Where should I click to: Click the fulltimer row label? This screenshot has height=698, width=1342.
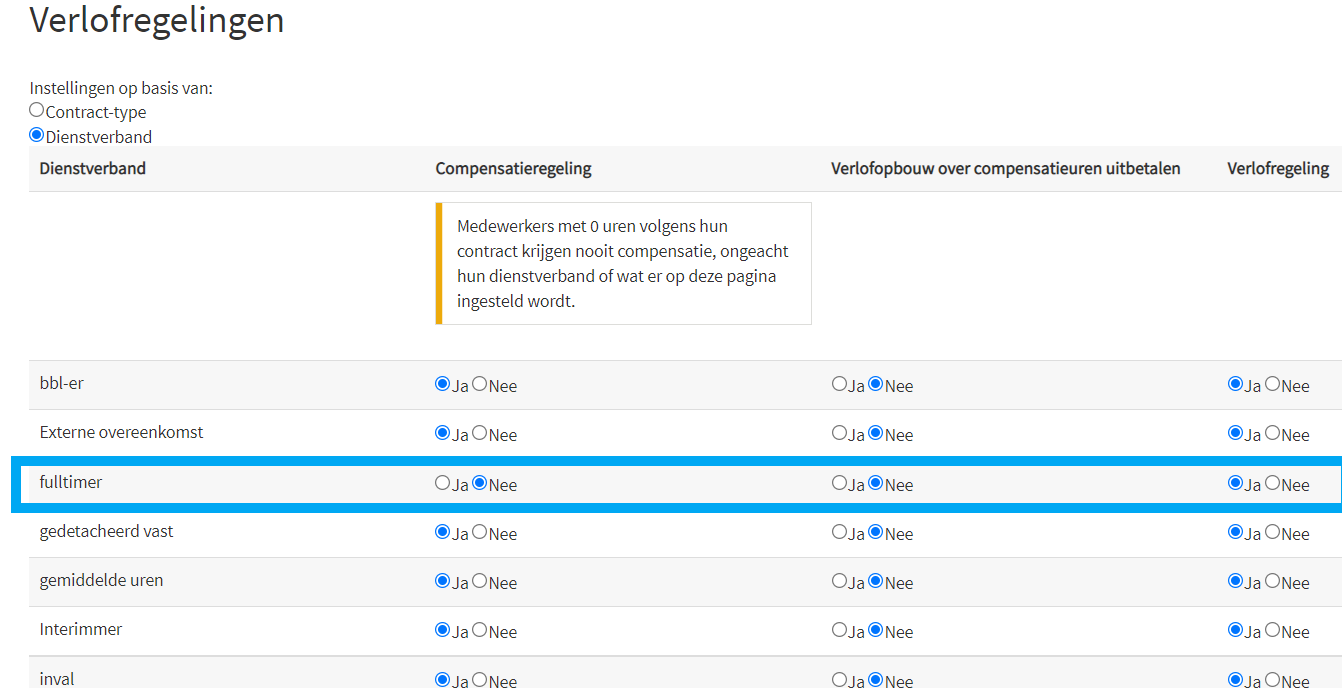tap(71, 482)
